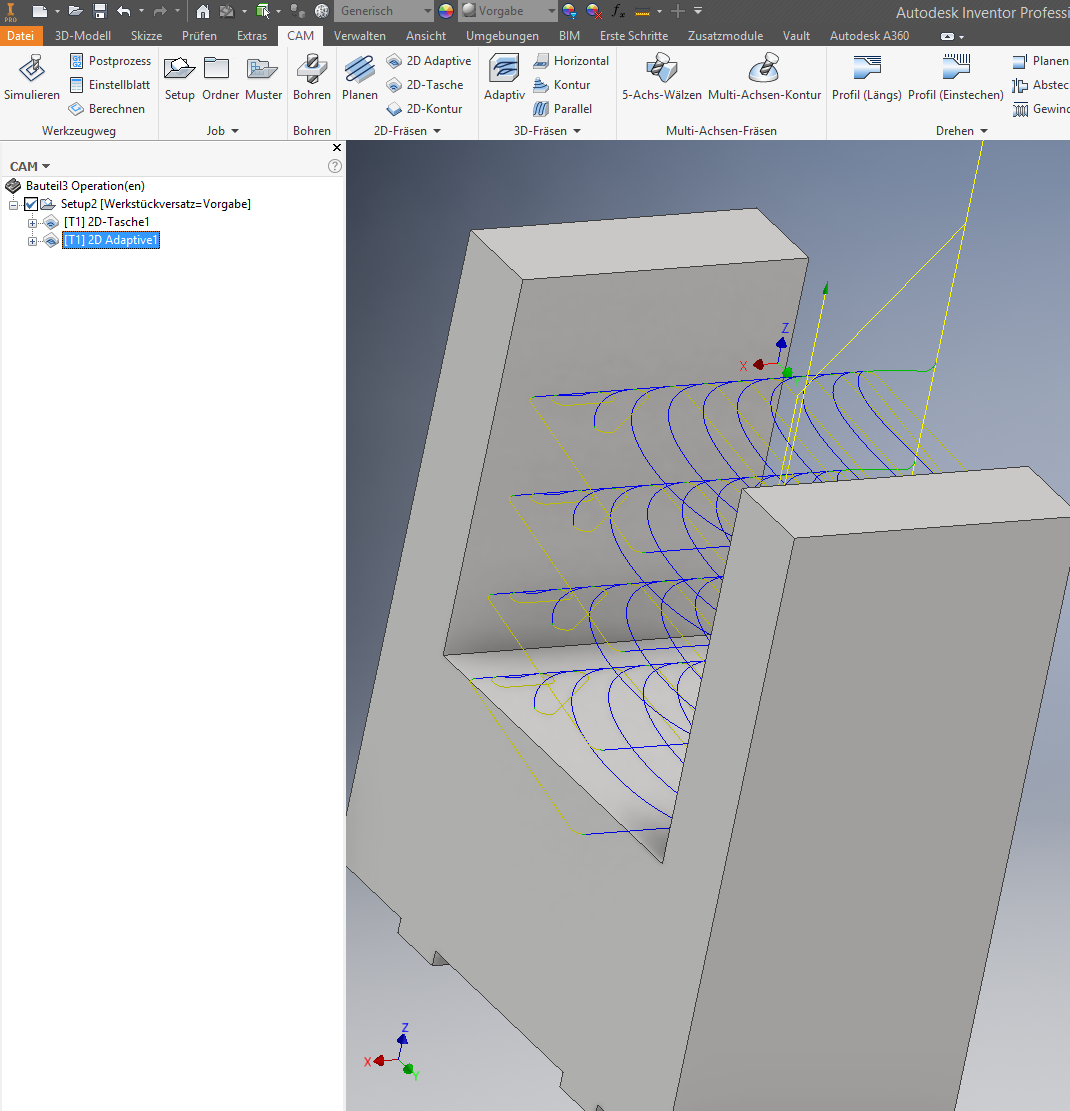This screenshot has height=1111, width=1070.
Task: Open the Verwalten ribbon tab
Action: tap(360, 35)
